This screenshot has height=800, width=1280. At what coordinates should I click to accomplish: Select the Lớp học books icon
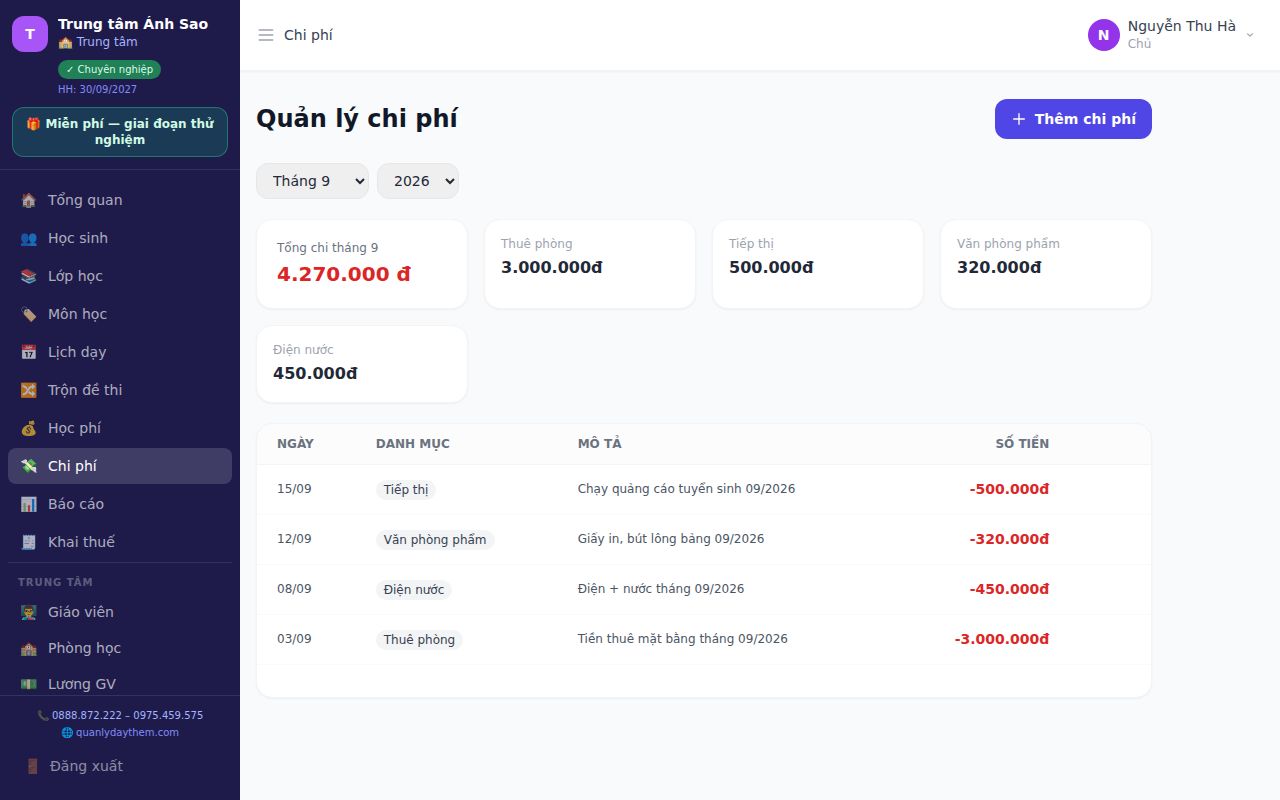pyautogui.click(x=29, y=276)
